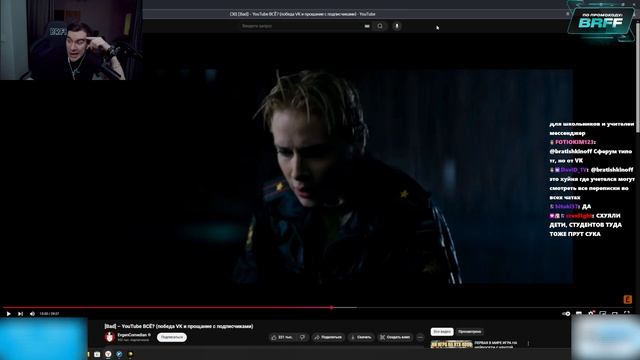Click the Play button in the player
The height and width of the screenshot is (360, 640).
[x=8, y=313]
